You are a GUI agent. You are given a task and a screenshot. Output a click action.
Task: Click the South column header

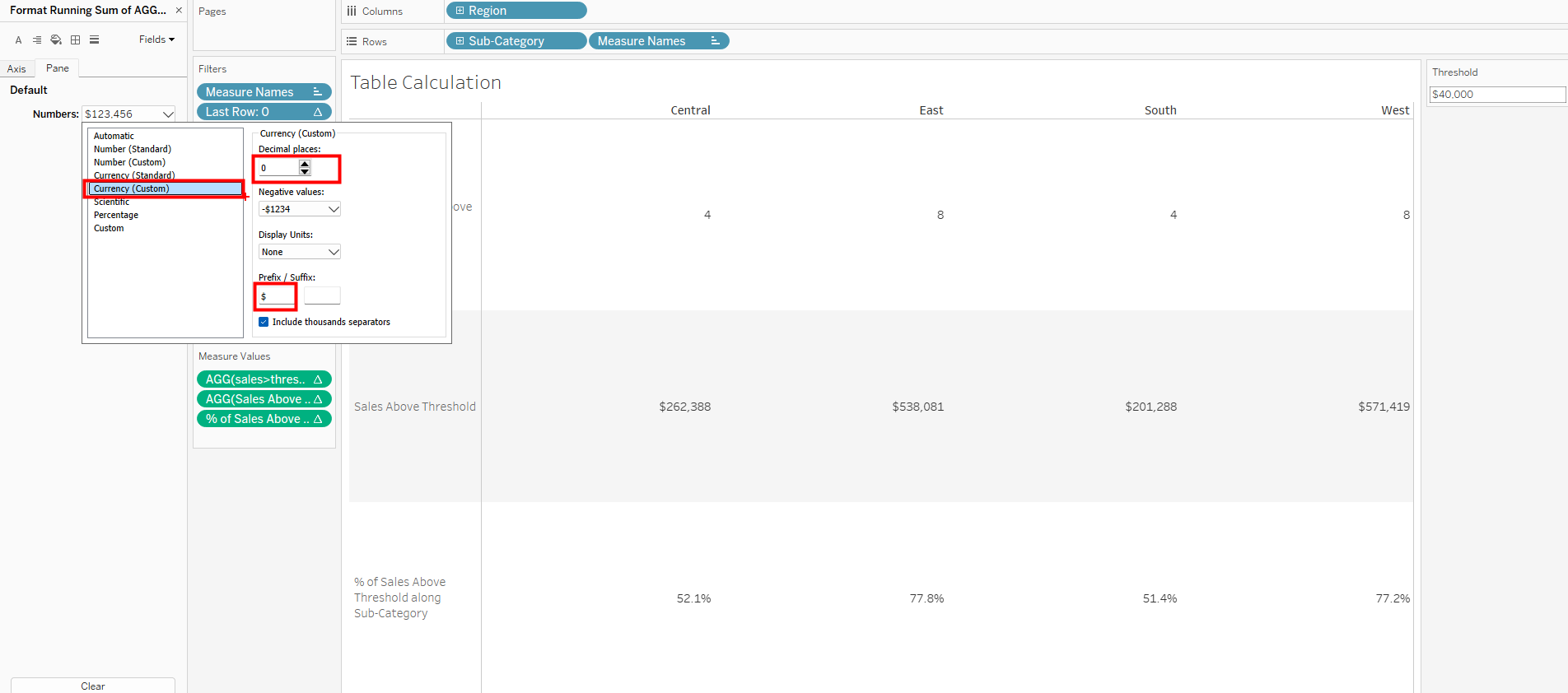pos(1160,110)
